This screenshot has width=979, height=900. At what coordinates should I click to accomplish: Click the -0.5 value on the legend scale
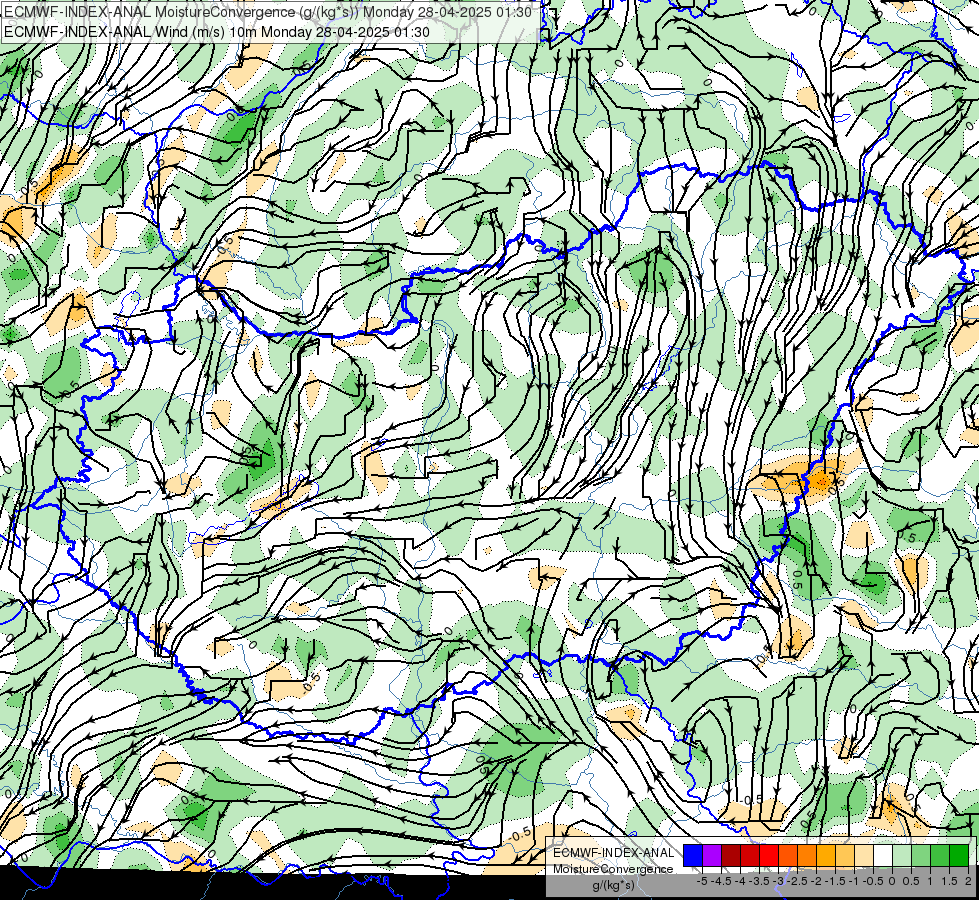(873, 881)
